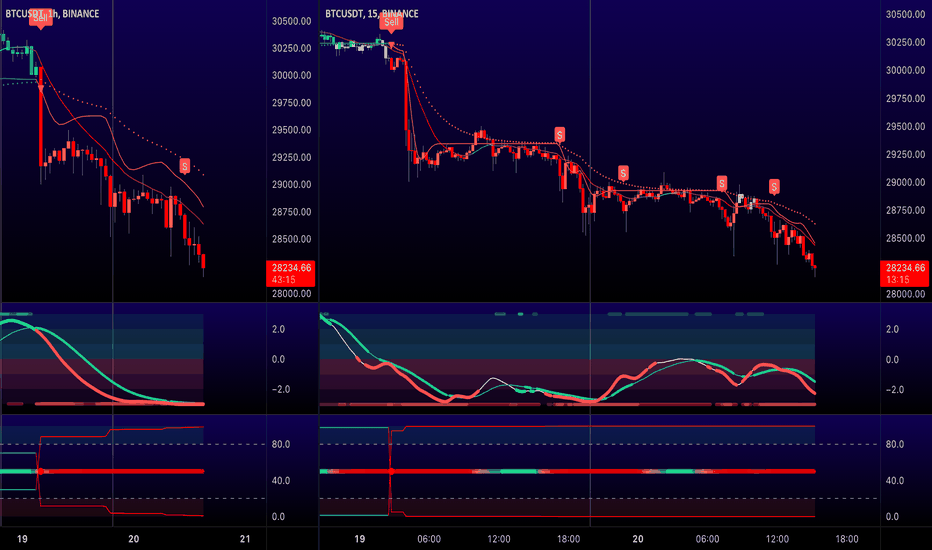Viewport: 932px width, 550px height.
Task: Click date 19 on the 1h time axis
Action: click(x=22, y=539)
